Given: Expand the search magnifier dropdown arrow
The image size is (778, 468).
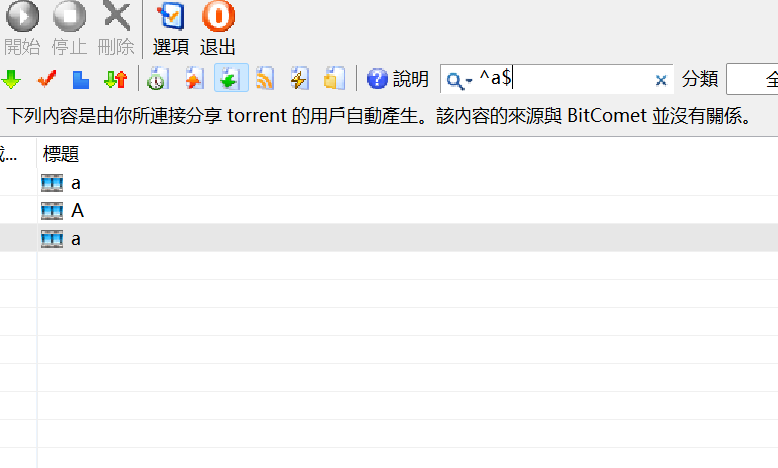Looking at the screenshot, I should point(469,80).
